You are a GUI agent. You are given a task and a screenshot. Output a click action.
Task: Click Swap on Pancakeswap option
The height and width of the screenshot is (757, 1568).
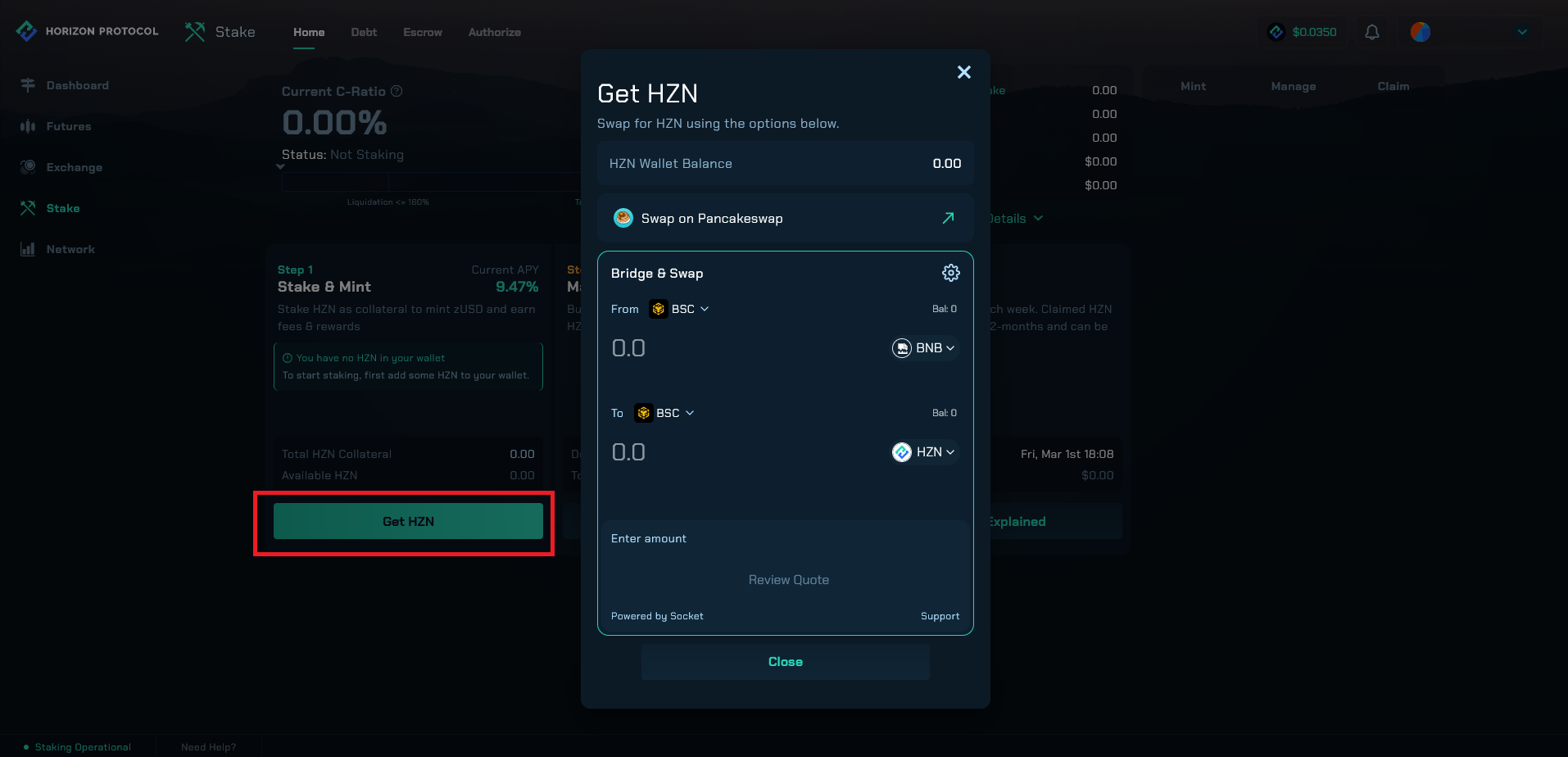click(786, 218)
